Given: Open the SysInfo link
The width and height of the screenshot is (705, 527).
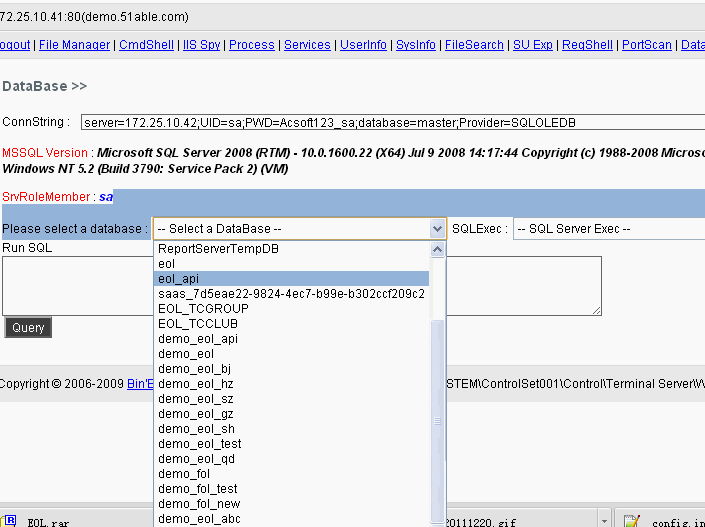Looking at the screenshot, I should pyautogui.click(x=415, y=45).
